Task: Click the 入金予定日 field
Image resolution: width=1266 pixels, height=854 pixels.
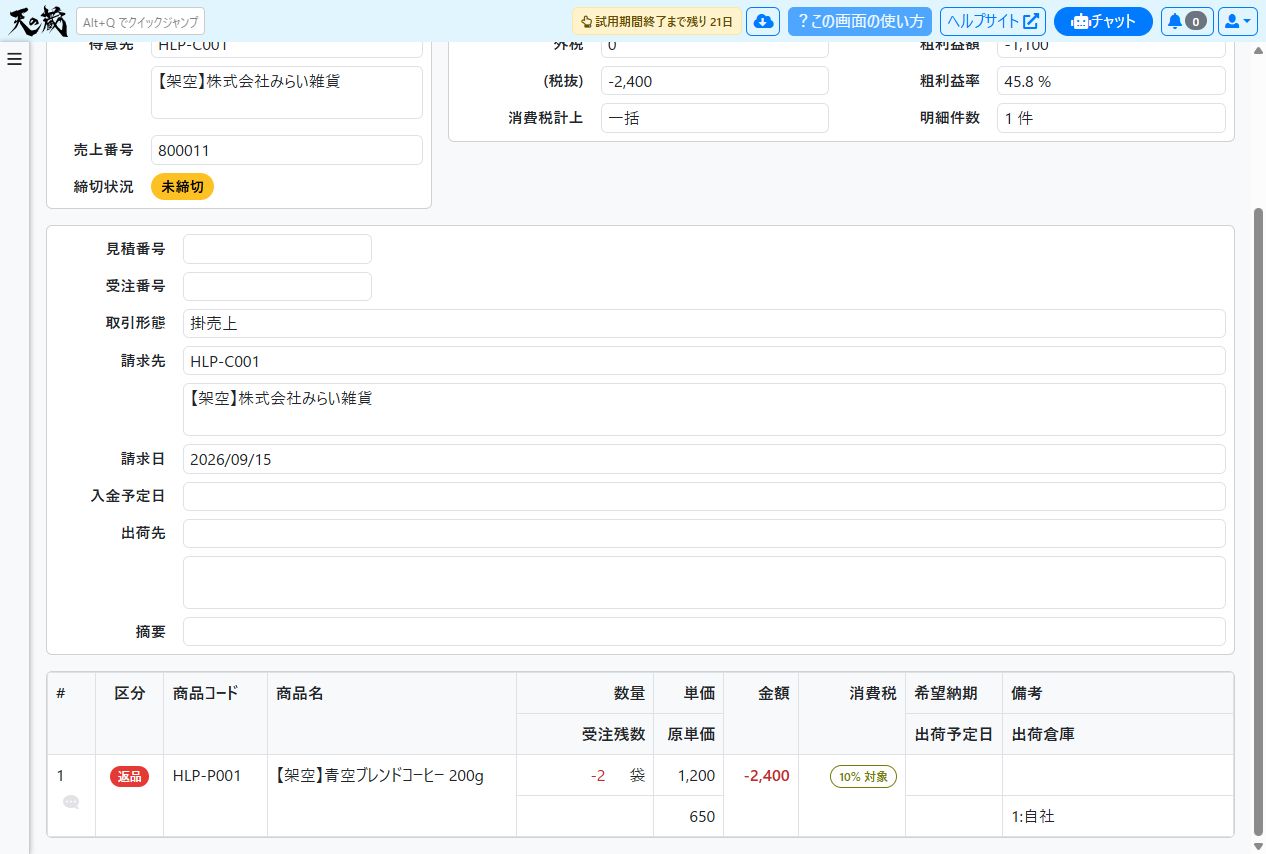Action: coord(704,496)
